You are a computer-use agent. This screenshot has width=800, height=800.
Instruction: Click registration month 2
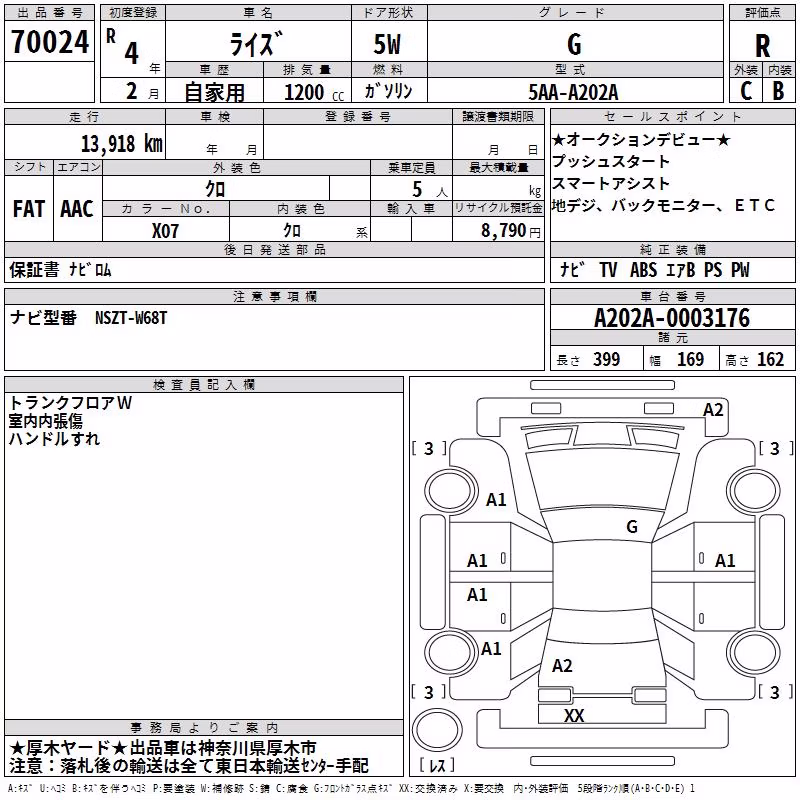(x=132, y=91)
